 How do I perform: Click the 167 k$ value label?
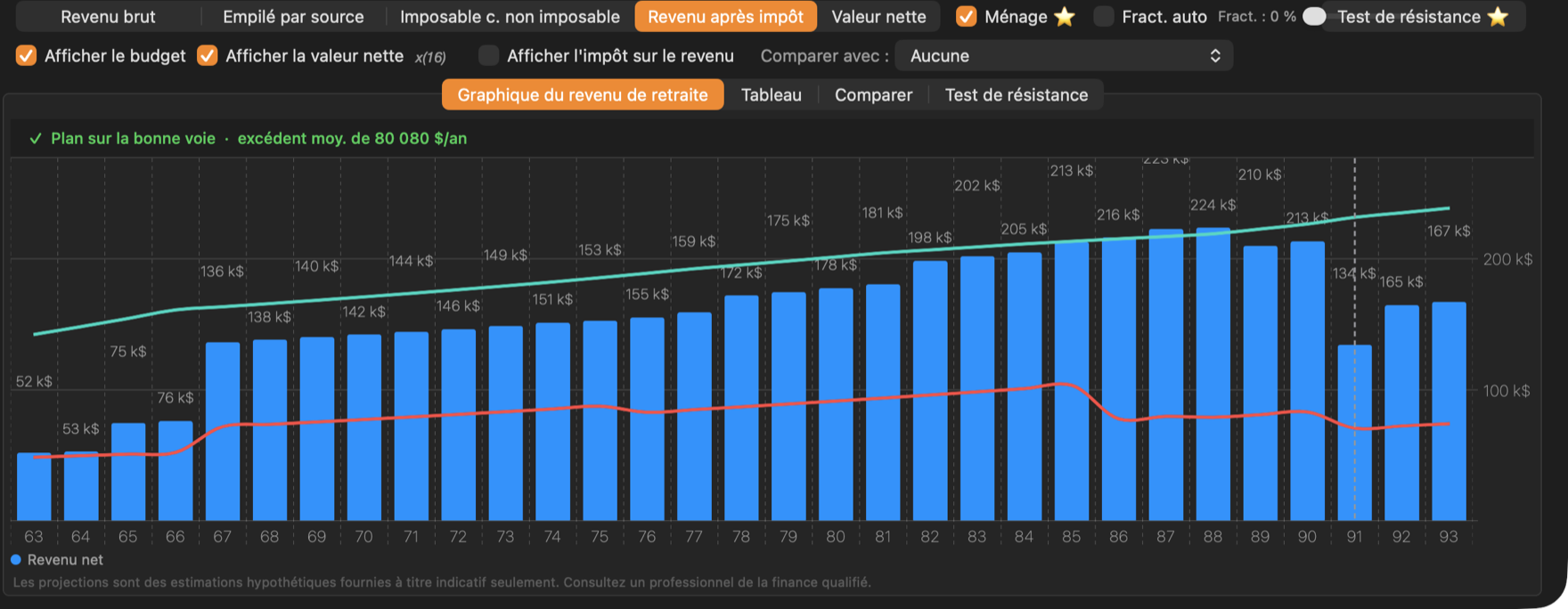[x=1449, y=231]
